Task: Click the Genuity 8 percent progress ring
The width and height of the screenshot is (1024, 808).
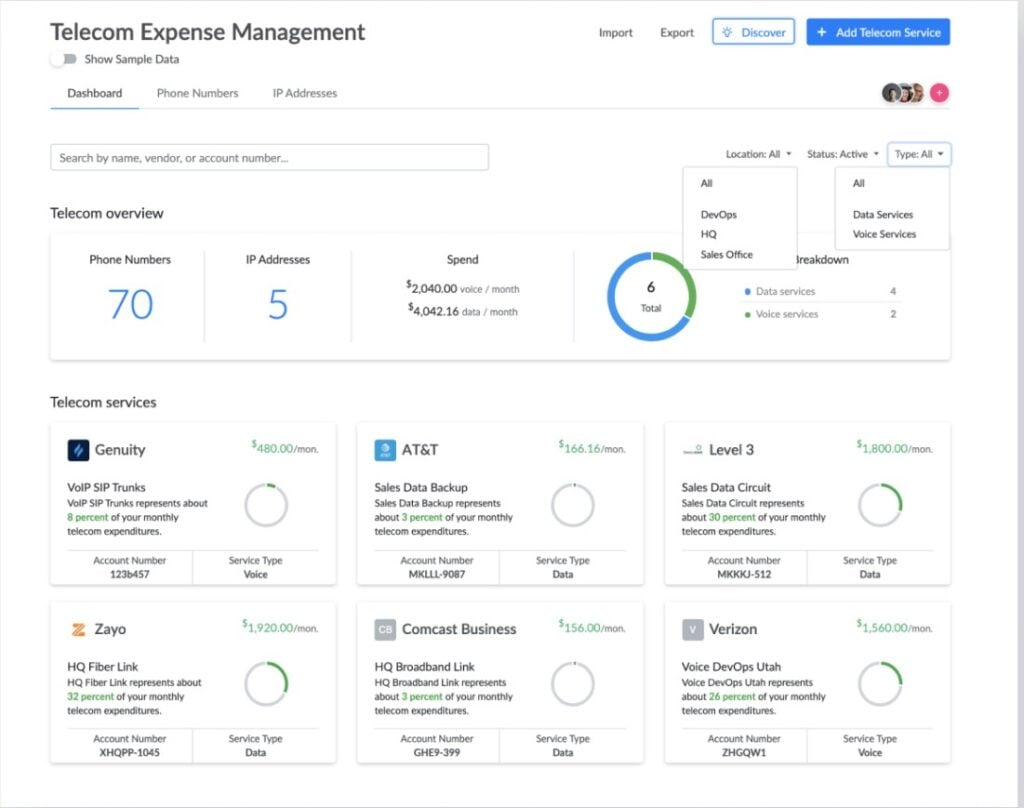Action: tap(266, 505)
